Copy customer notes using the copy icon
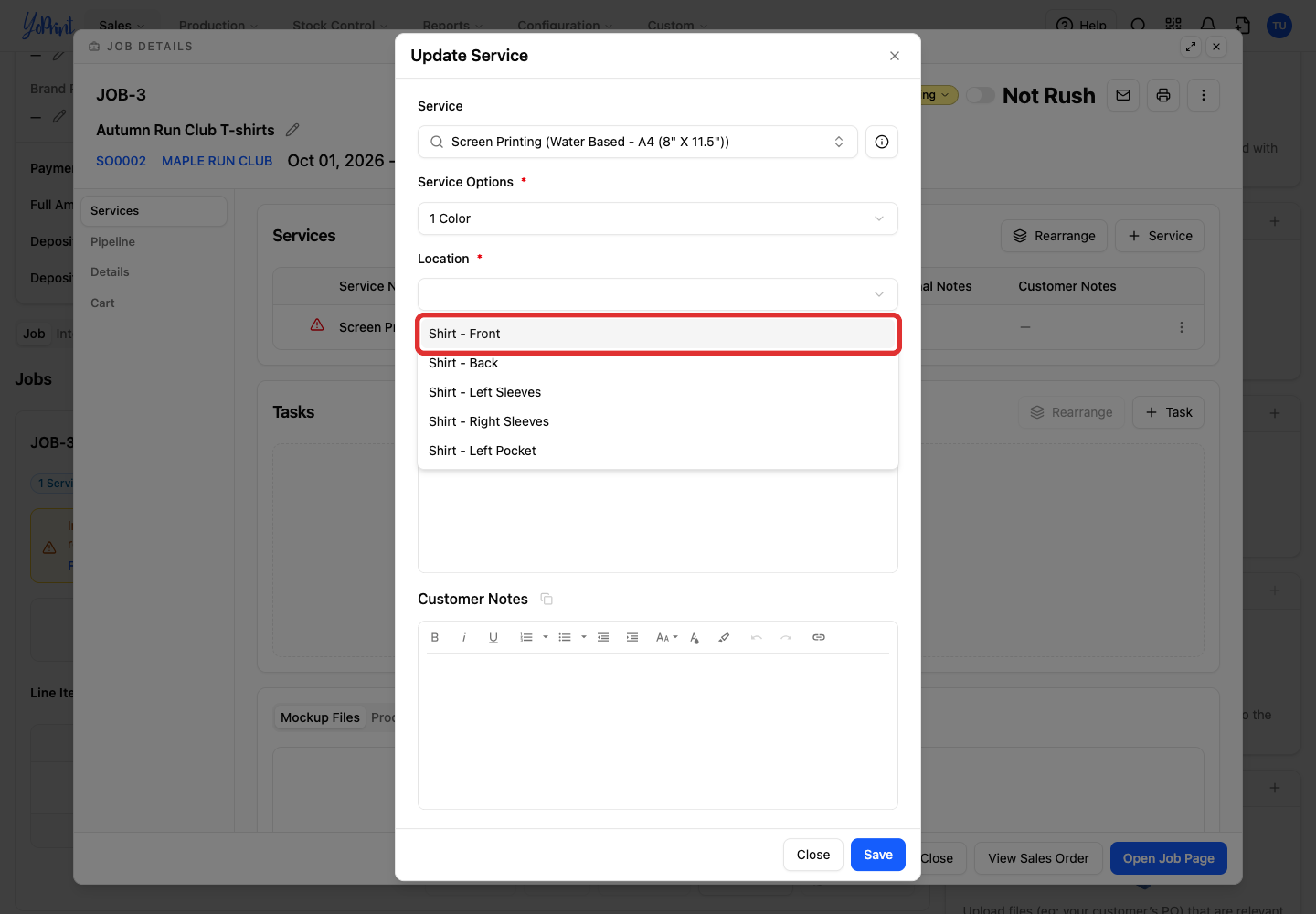The height and width of the screenshot is (914, 1316). 547,599
